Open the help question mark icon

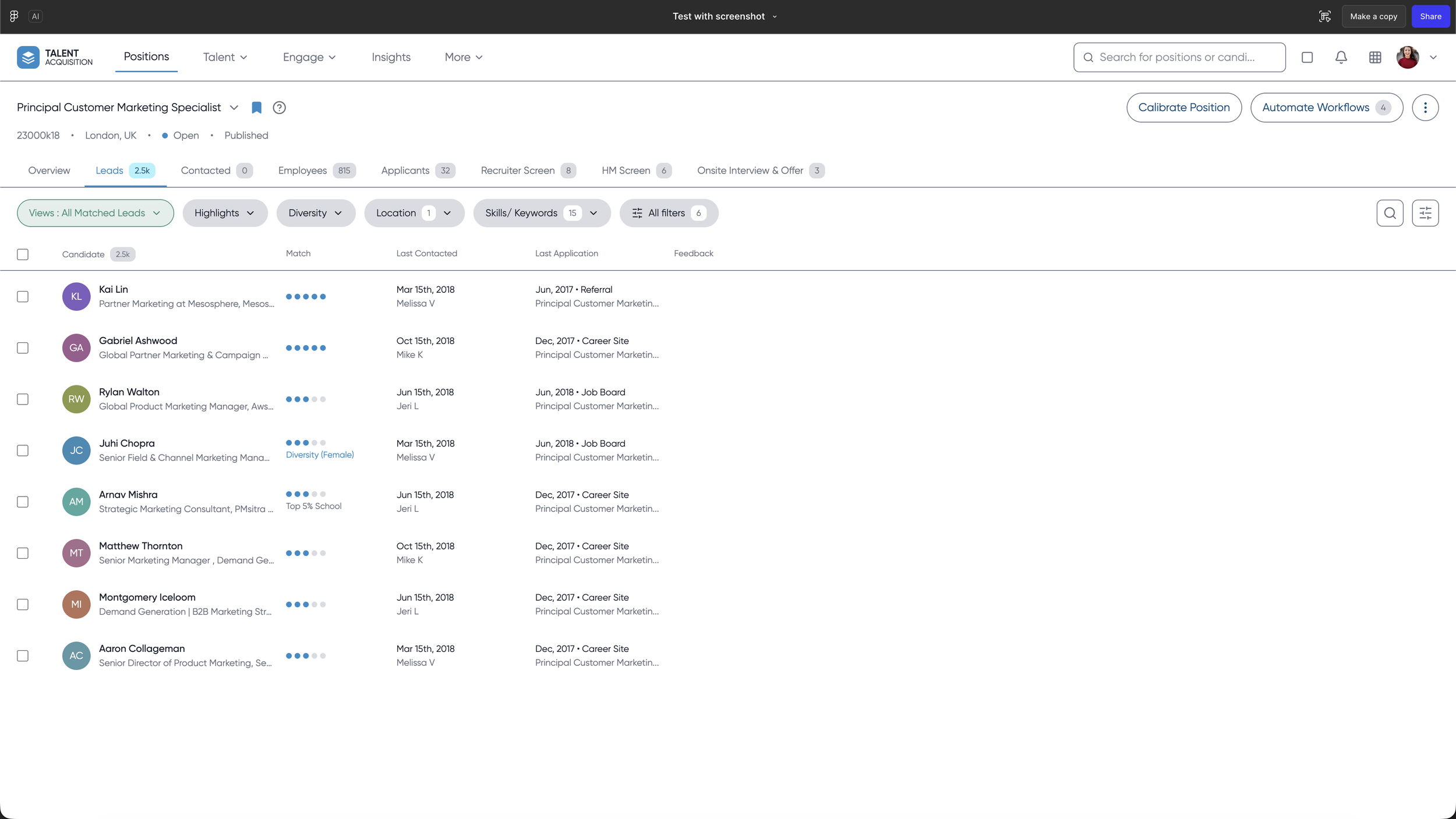point(279,108)
